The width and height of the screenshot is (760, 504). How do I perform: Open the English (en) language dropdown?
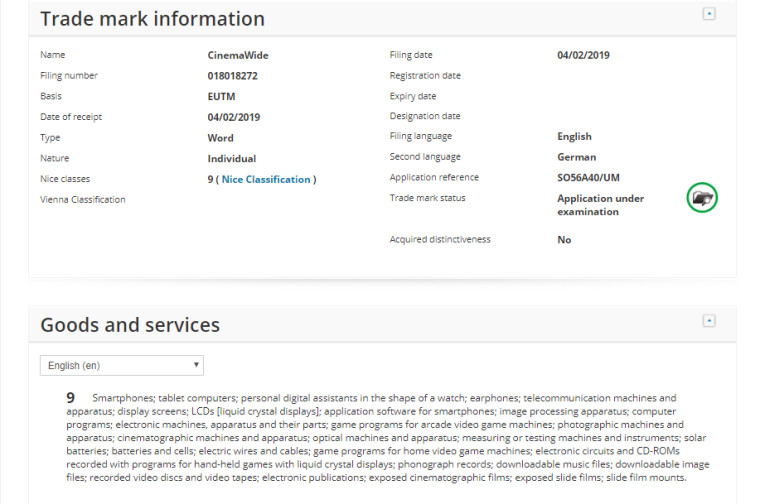[122, 365]
